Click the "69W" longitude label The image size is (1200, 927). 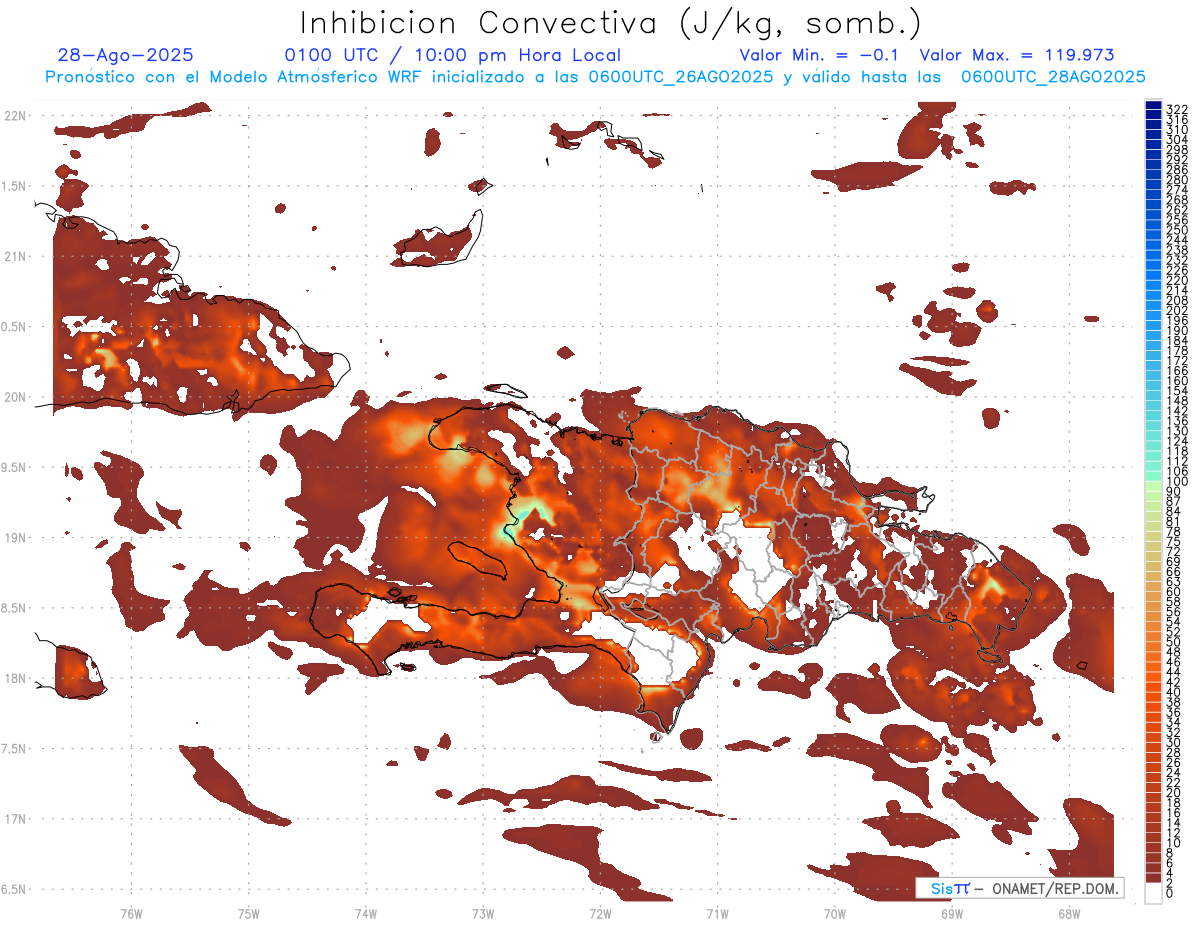click(x=952, y=913)
